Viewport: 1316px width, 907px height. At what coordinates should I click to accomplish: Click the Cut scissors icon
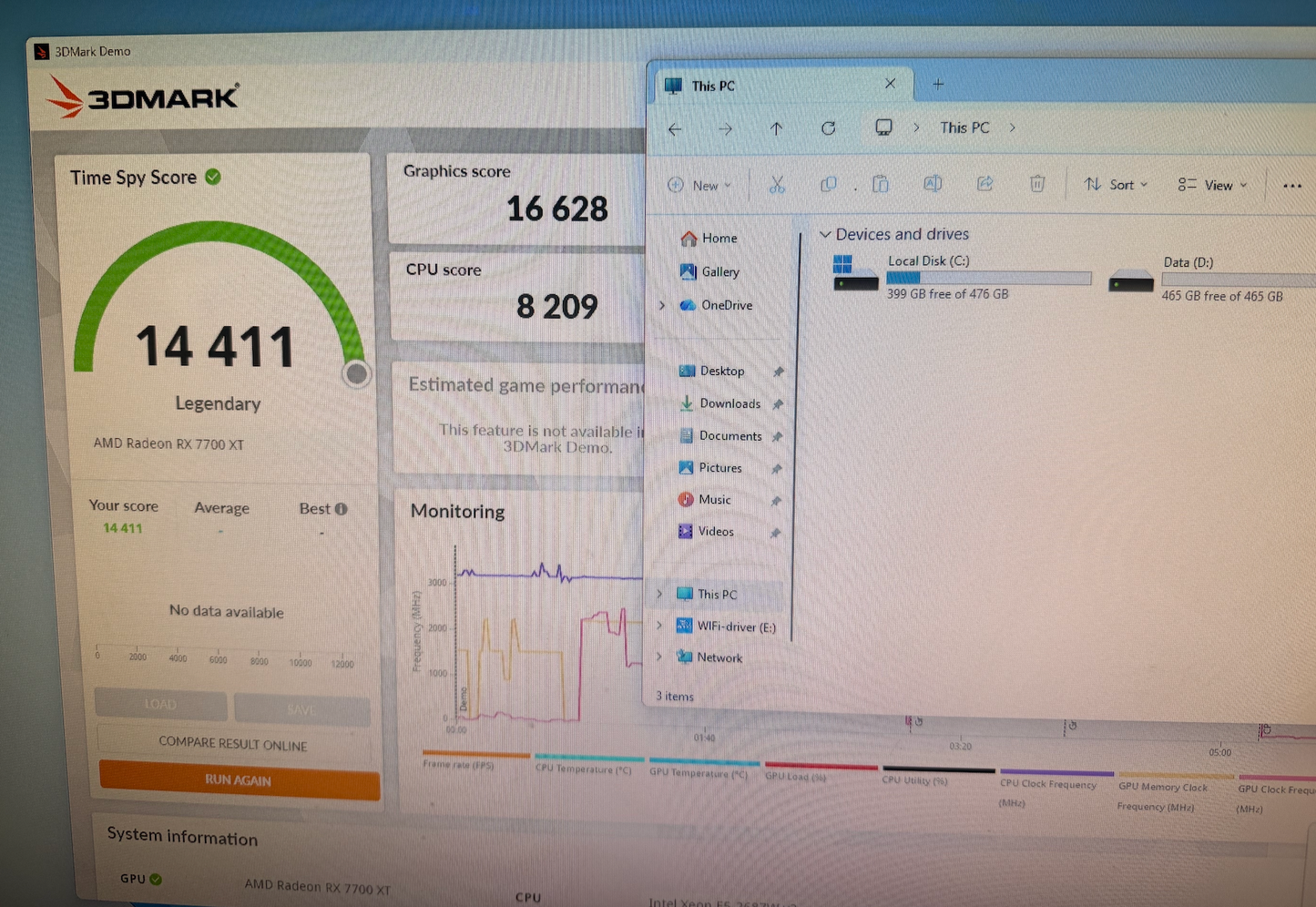click(x=777, y=185)
